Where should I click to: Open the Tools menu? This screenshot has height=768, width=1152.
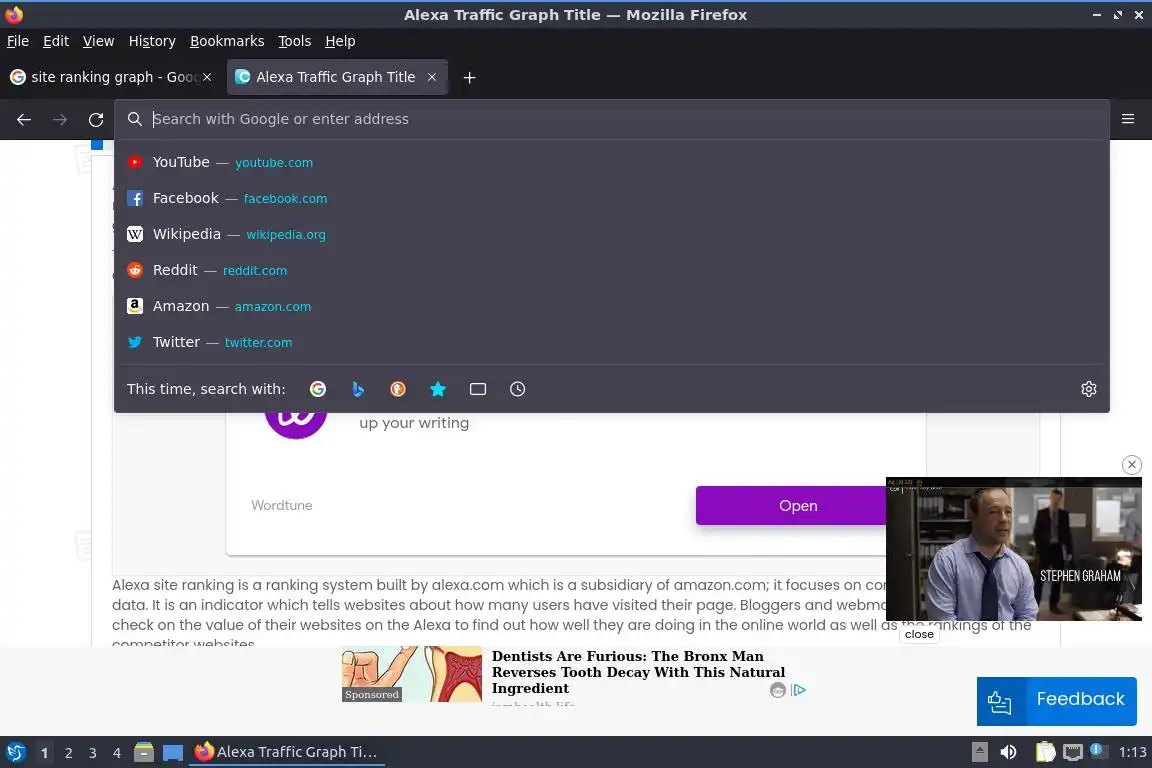click(x=295, y=41)
